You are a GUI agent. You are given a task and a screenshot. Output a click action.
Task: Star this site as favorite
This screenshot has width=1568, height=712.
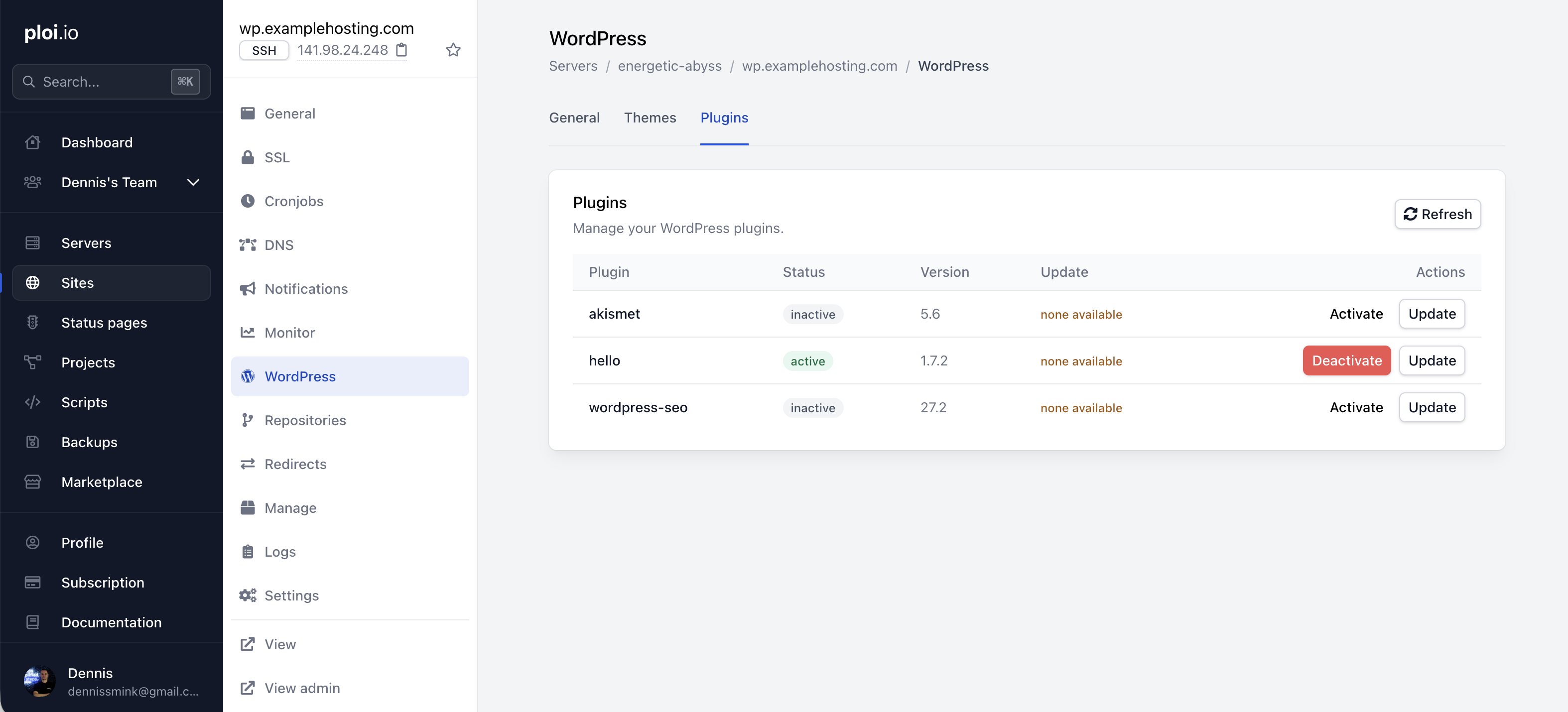click(x=453, y=50)
